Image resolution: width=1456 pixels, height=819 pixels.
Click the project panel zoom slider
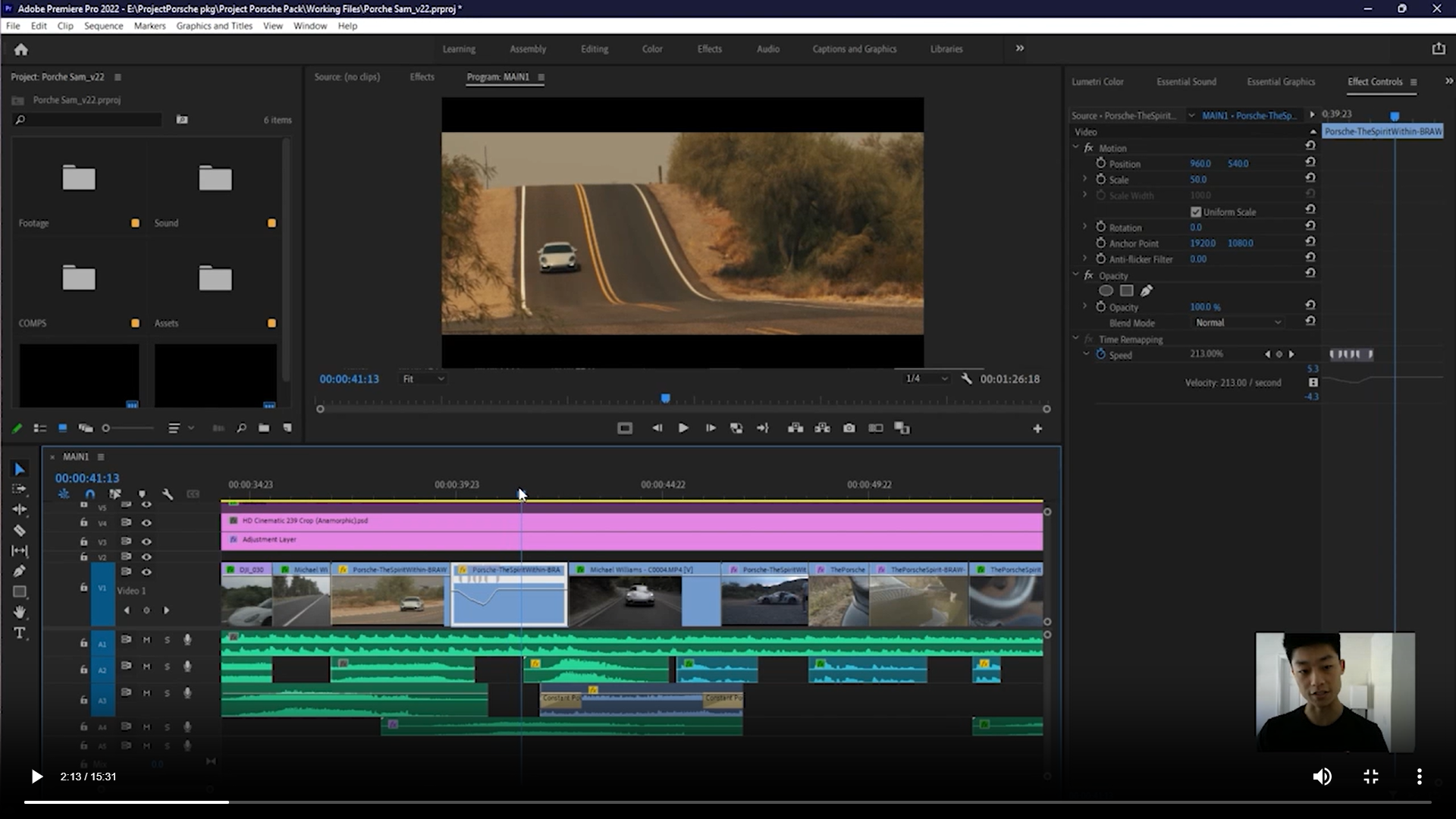click(107, 428)
